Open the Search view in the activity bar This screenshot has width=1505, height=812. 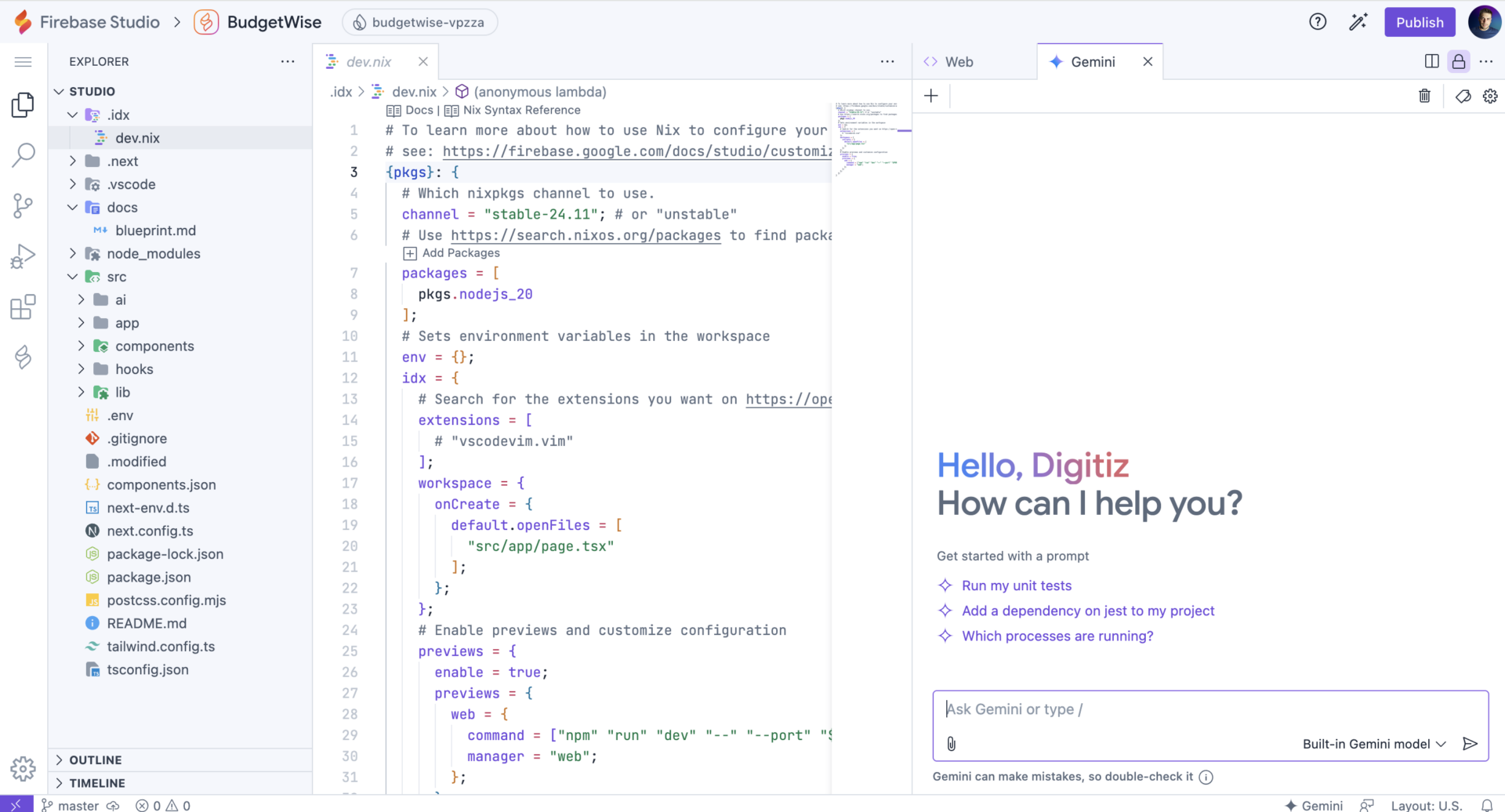tap(23, 155)
